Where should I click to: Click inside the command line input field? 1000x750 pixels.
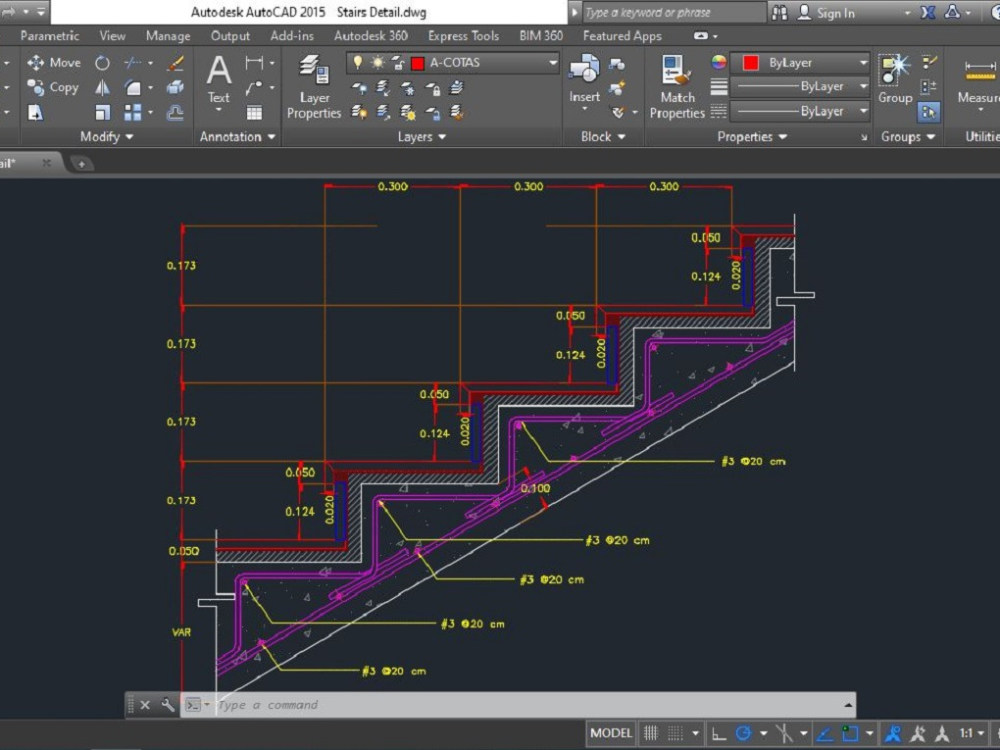tap(400, 704)
